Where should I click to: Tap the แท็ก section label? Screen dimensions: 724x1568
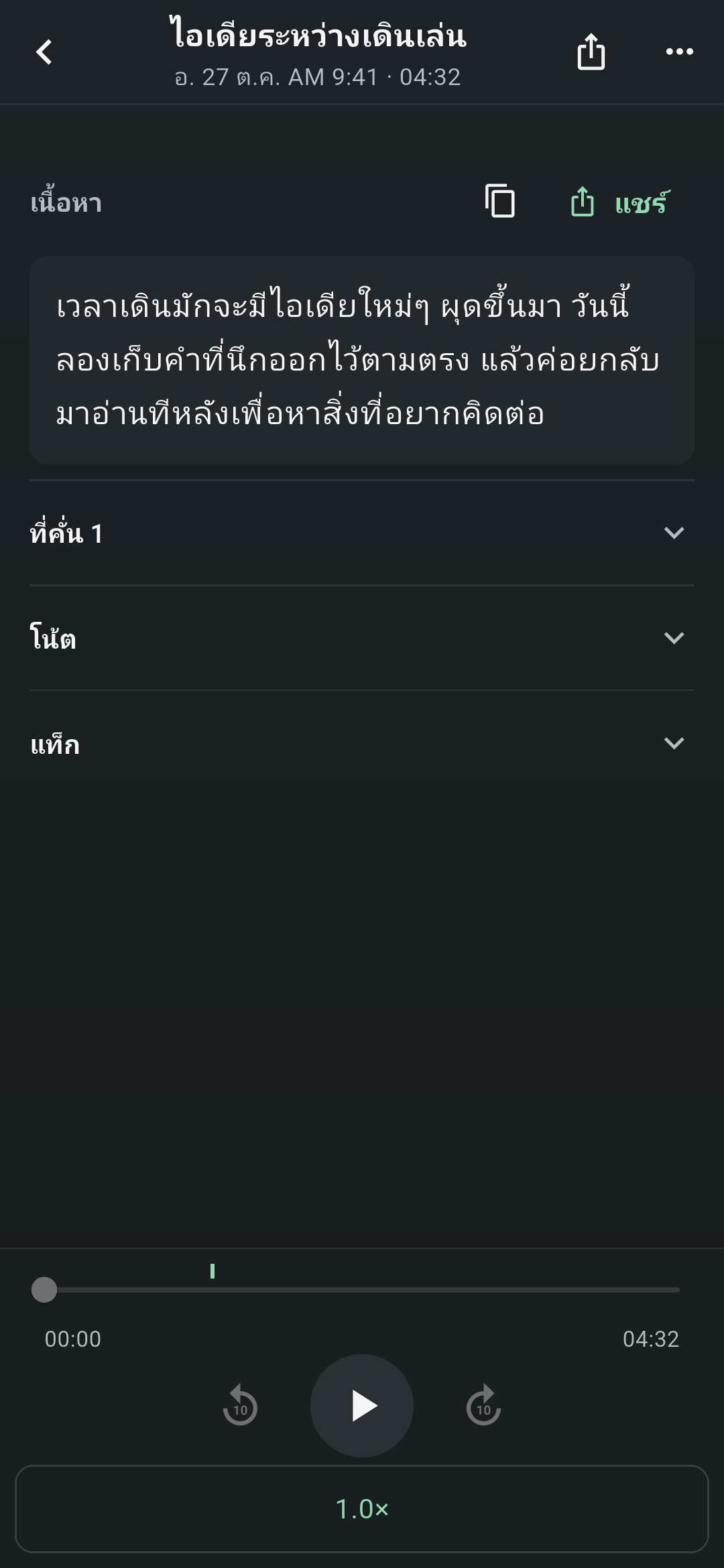pos(55,744)
